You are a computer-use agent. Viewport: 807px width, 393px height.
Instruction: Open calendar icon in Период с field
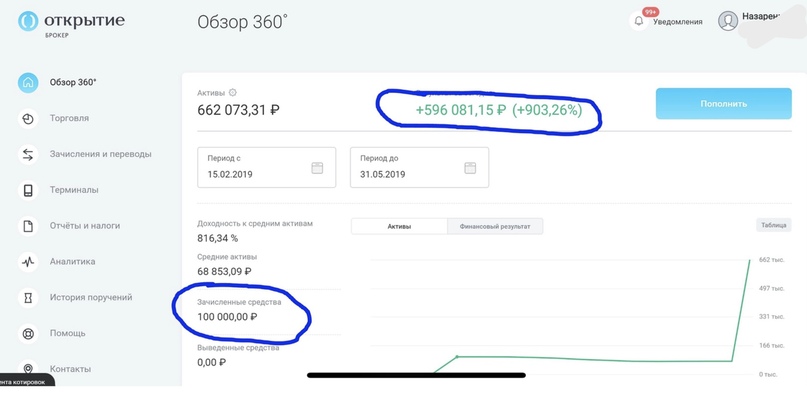pos(317,168)
